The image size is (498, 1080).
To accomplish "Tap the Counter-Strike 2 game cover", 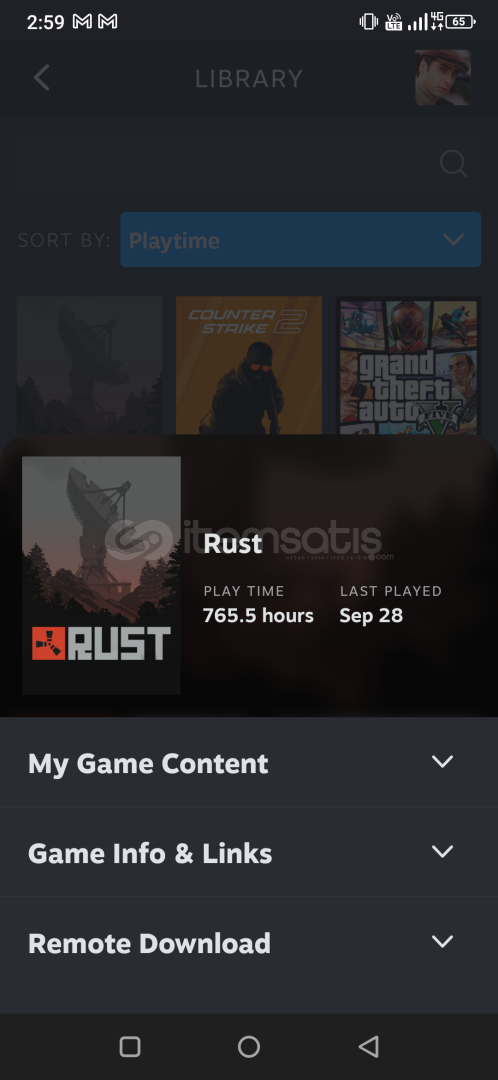I will [249, 366].
